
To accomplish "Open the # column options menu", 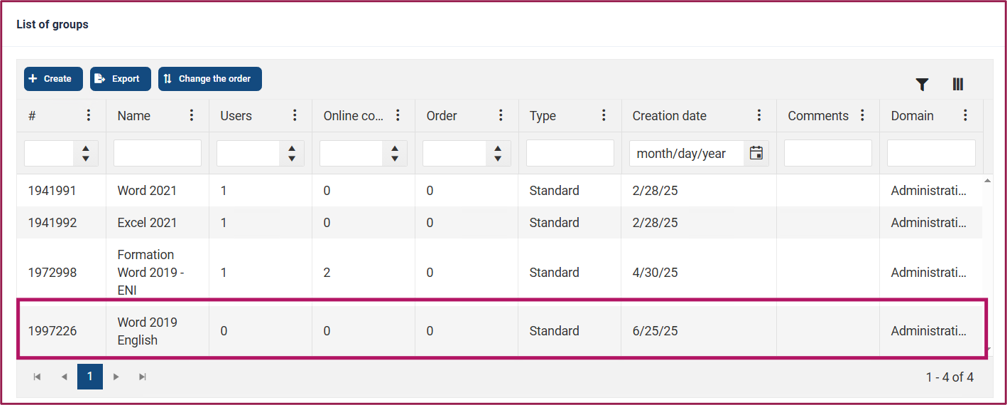I will tap(89, 116).
